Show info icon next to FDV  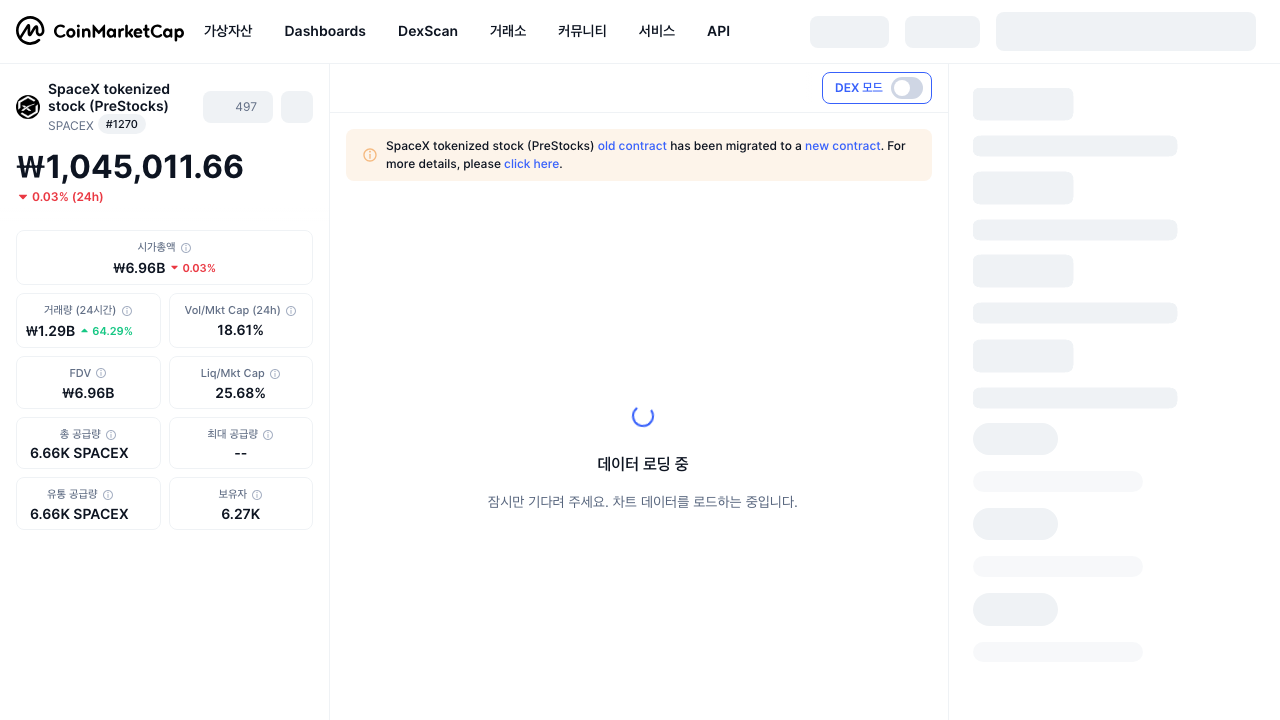101,373
